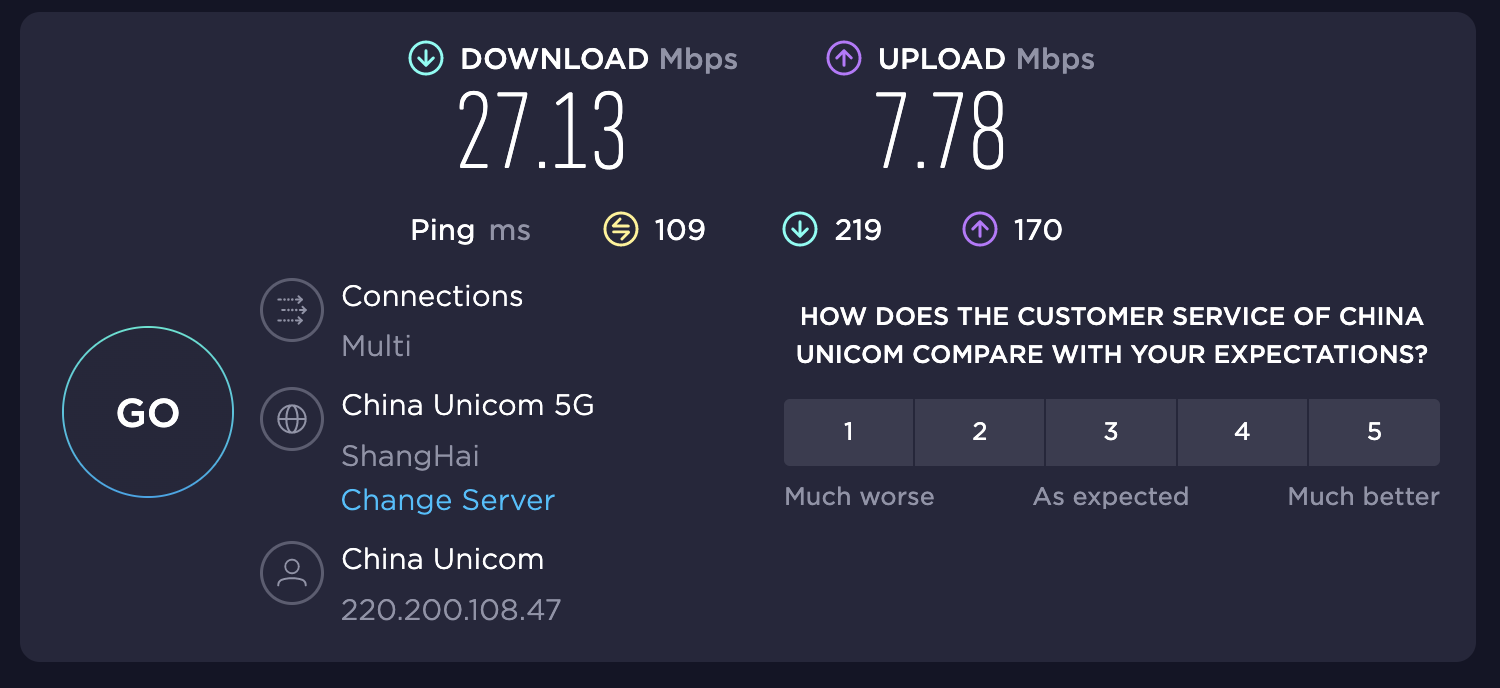
Task: Click the 7.78 upload speed result
Action: point(940,132)
